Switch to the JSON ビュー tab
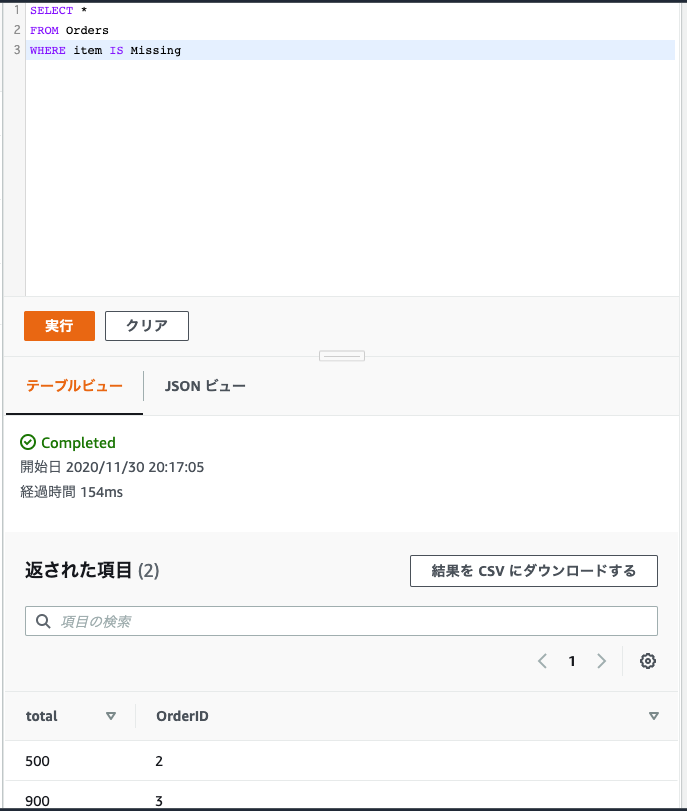The height and width of the screenshot is (811, 687). click(x=205, y=386)
